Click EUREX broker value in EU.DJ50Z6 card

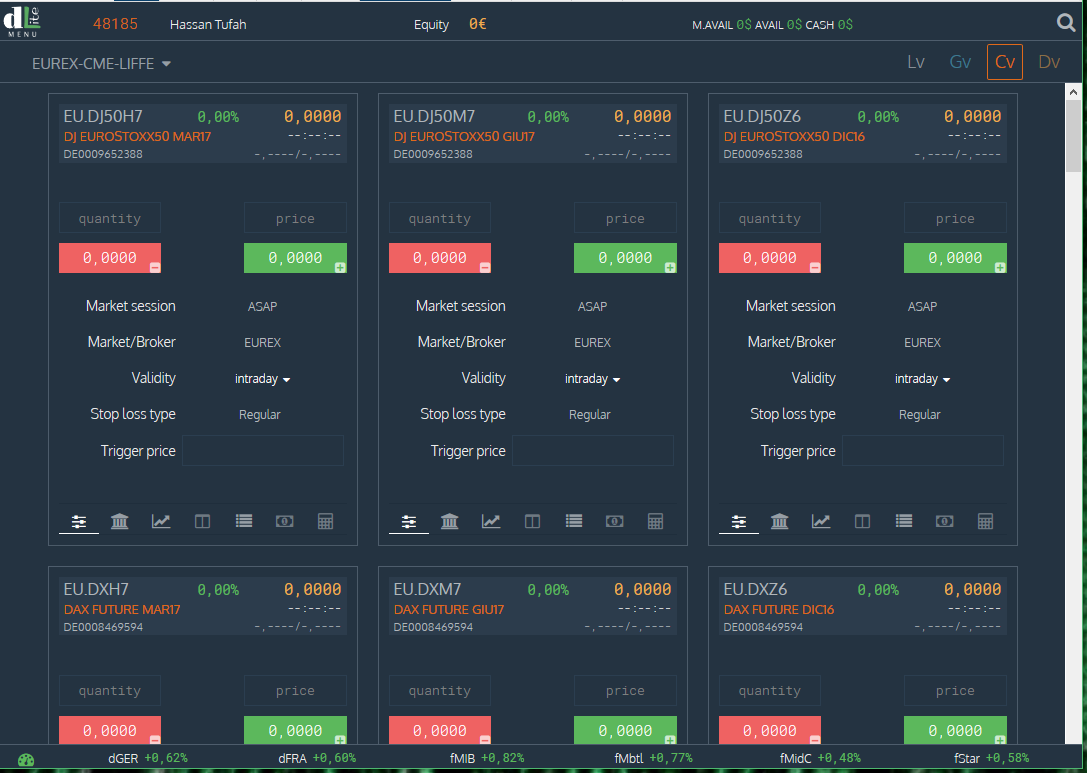tap(923, 342)
